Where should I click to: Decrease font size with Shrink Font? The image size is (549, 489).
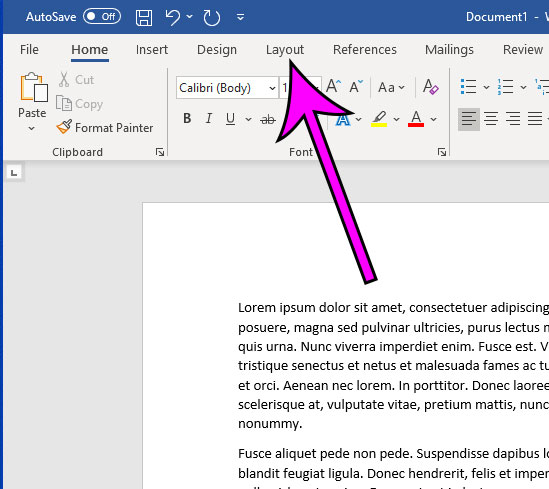(356, 86)
